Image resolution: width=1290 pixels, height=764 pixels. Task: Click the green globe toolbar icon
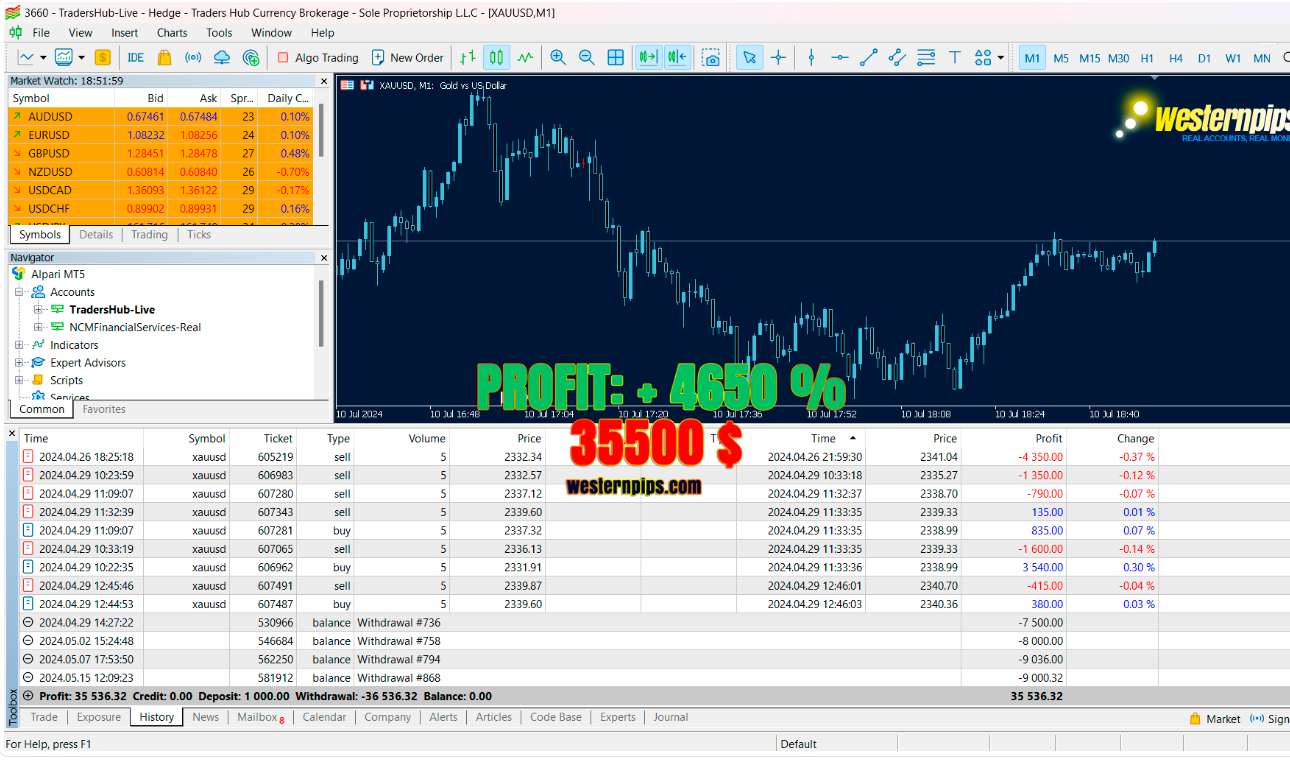[251, 58]
